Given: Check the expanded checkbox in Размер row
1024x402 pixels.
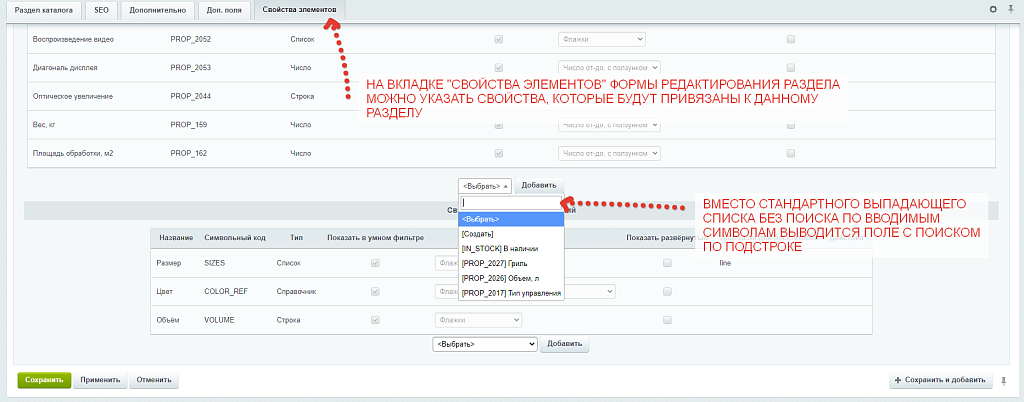Looking at the screenshot, I should click(667, 263).
